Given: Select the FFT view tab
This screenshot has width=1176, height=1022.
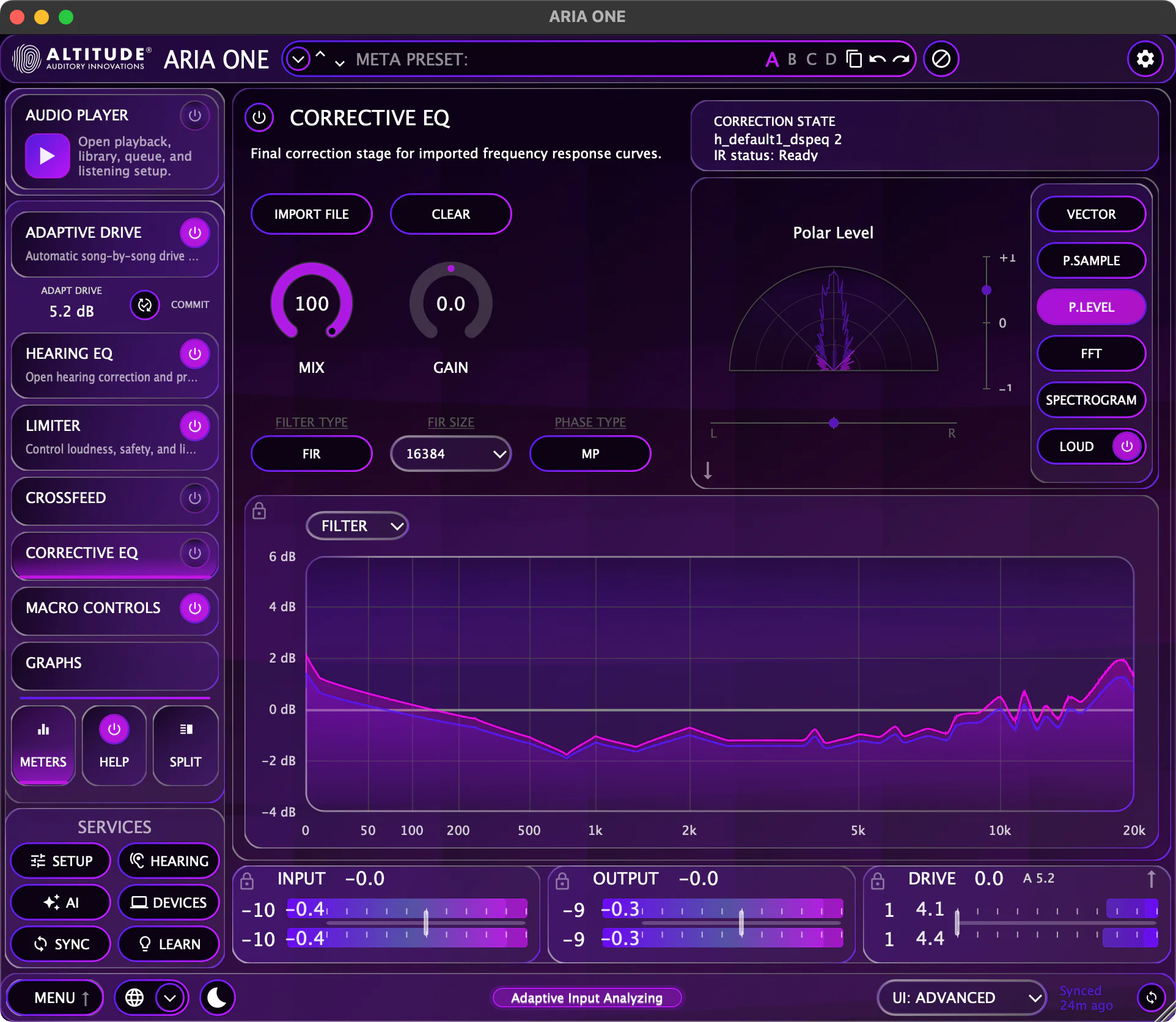Looking at the screenshot, I should coord(1091,353).
